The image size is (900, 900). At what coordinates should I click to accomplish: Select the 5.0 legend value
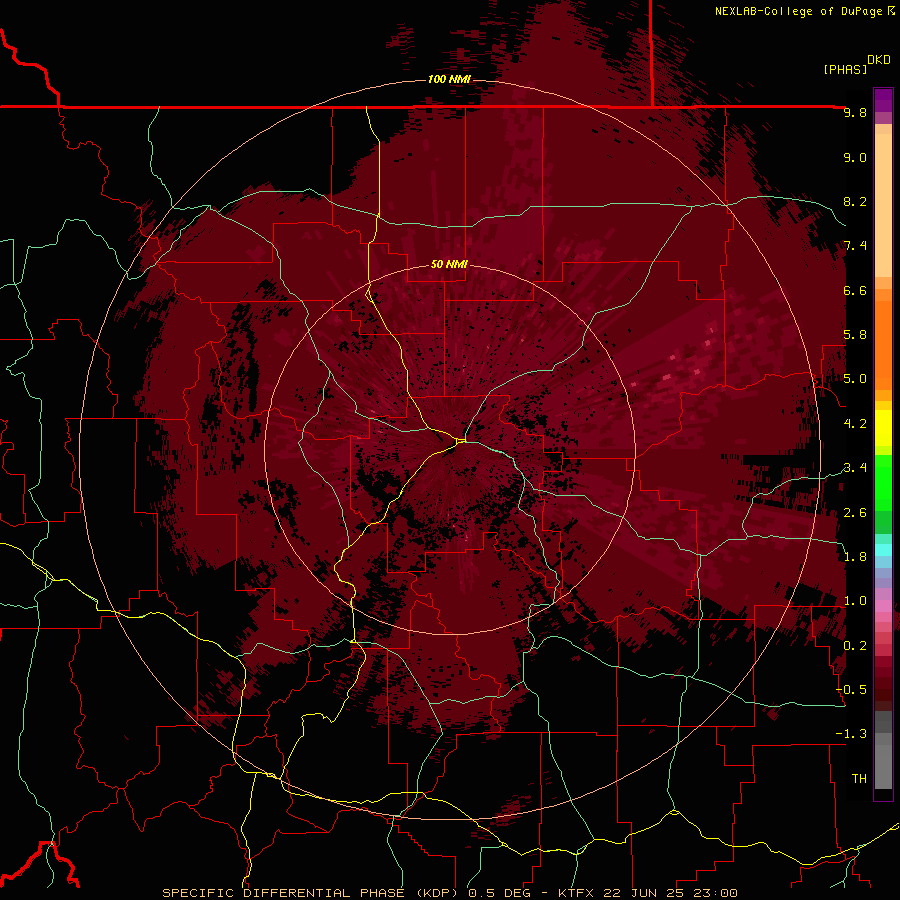pos(855,379)
